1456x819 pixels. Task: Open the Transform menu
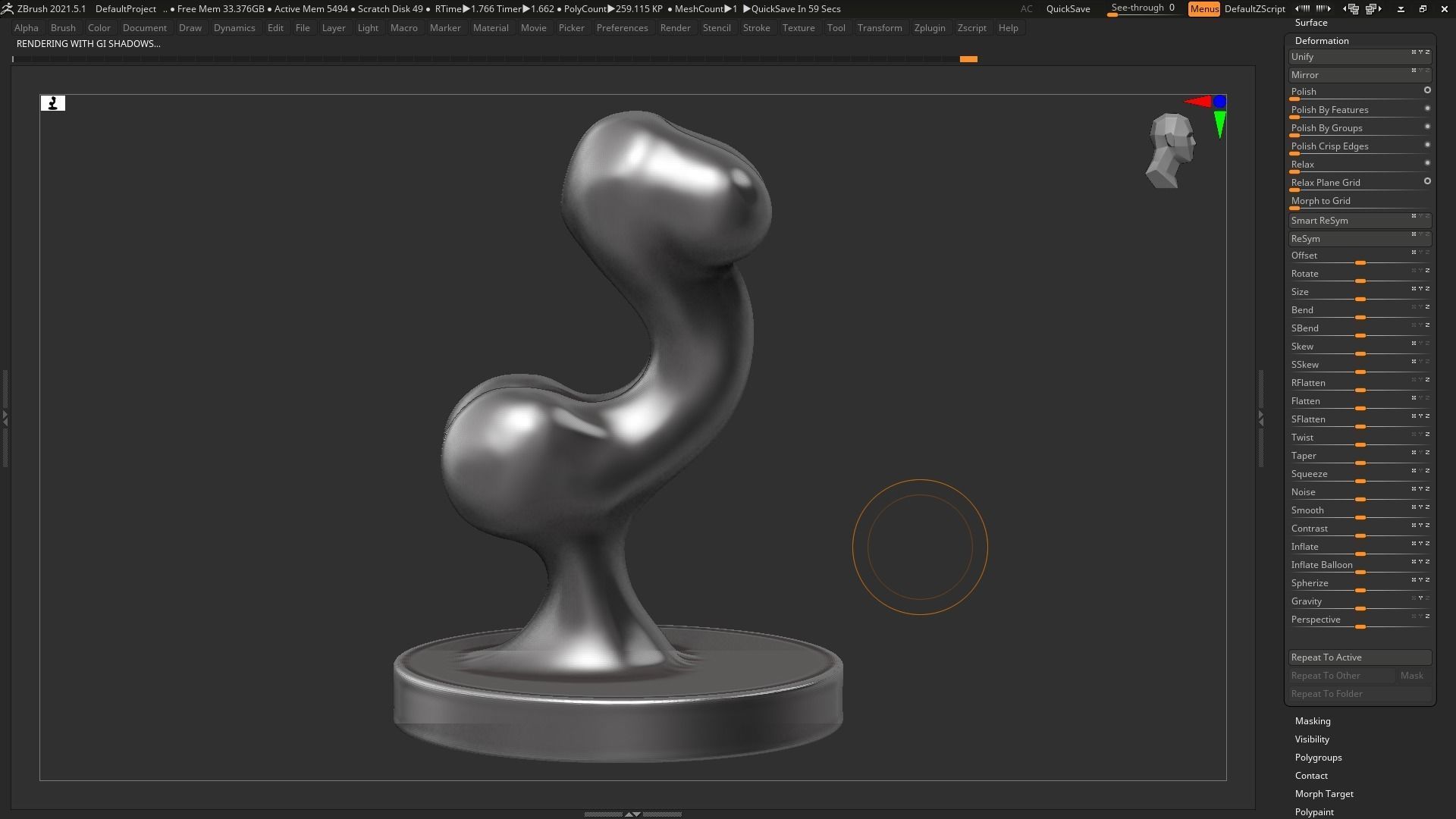point(880,28)
